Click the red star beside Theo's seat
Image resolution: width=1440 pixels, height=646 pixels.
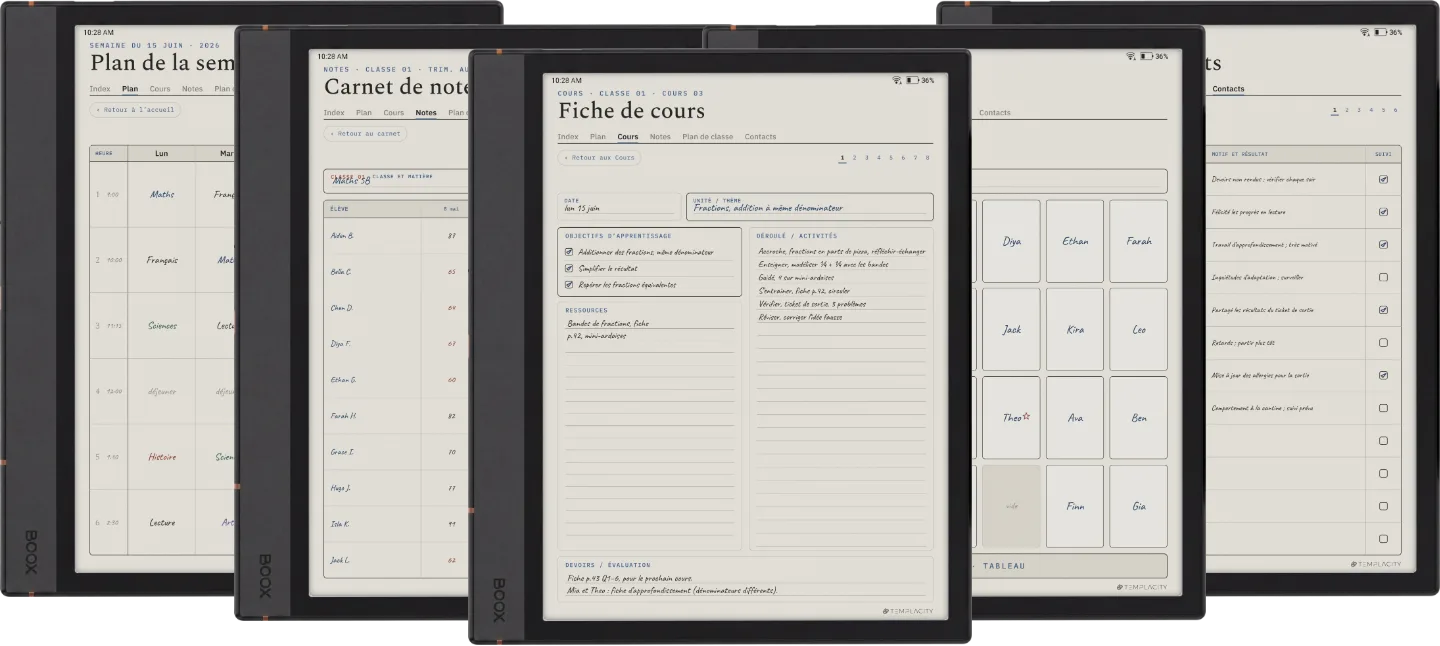click(1026, 417)
